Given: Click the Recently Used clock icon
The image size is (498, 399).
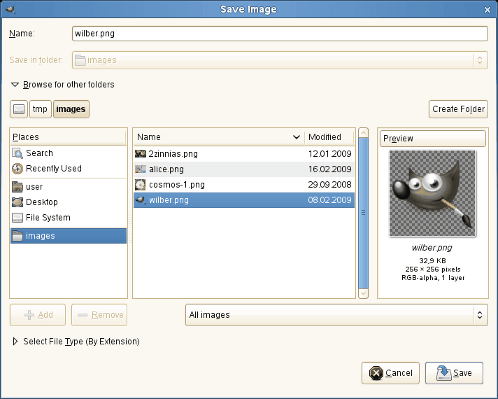Looking at the screenshot, I should point(17,169).
